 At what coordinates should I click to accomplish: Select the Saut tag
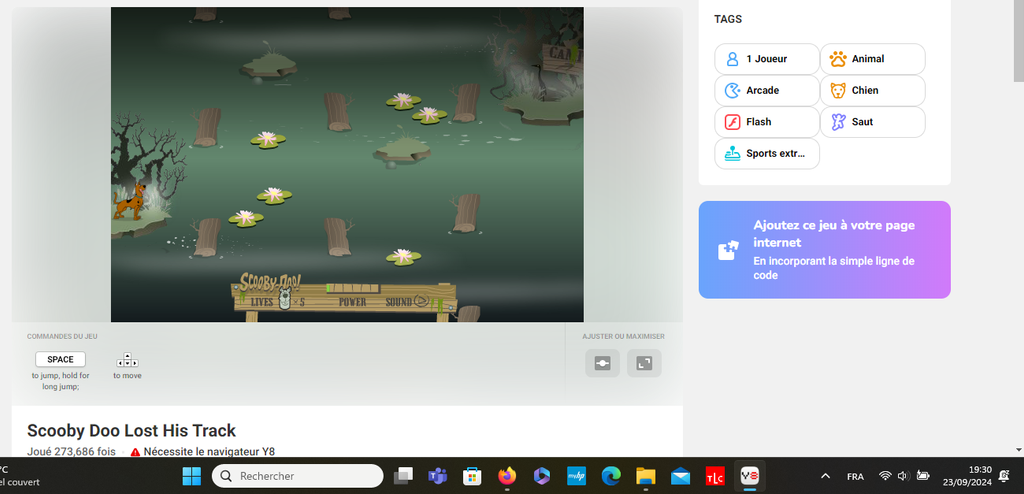click(872, 122)
